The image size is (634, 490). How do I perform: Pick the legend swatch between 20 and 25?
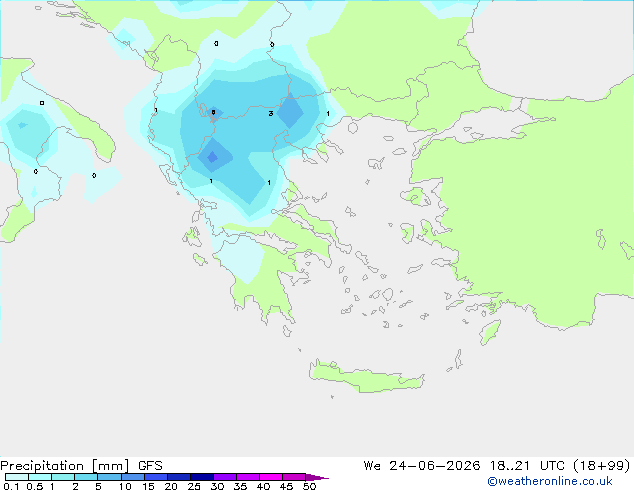[178, 477]
